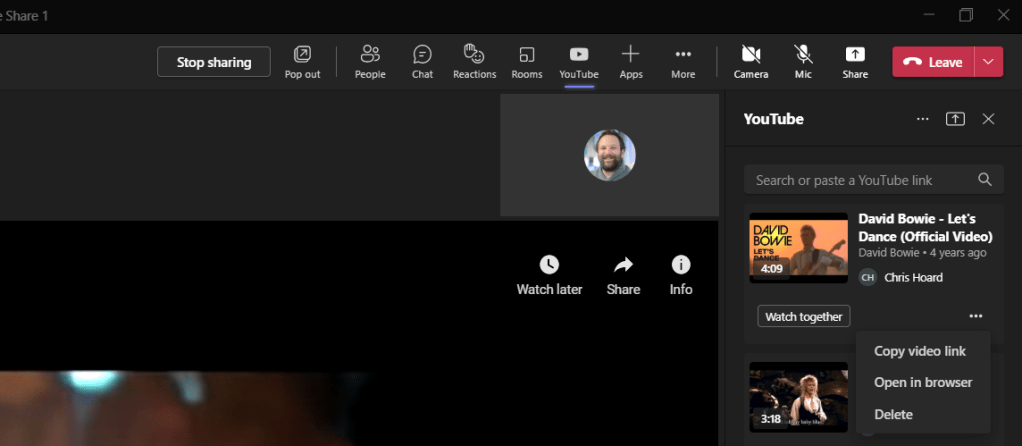This screenshot has height=446, width=1022.
Task: Unmute the Mic
Action: (x=803, y=61)
